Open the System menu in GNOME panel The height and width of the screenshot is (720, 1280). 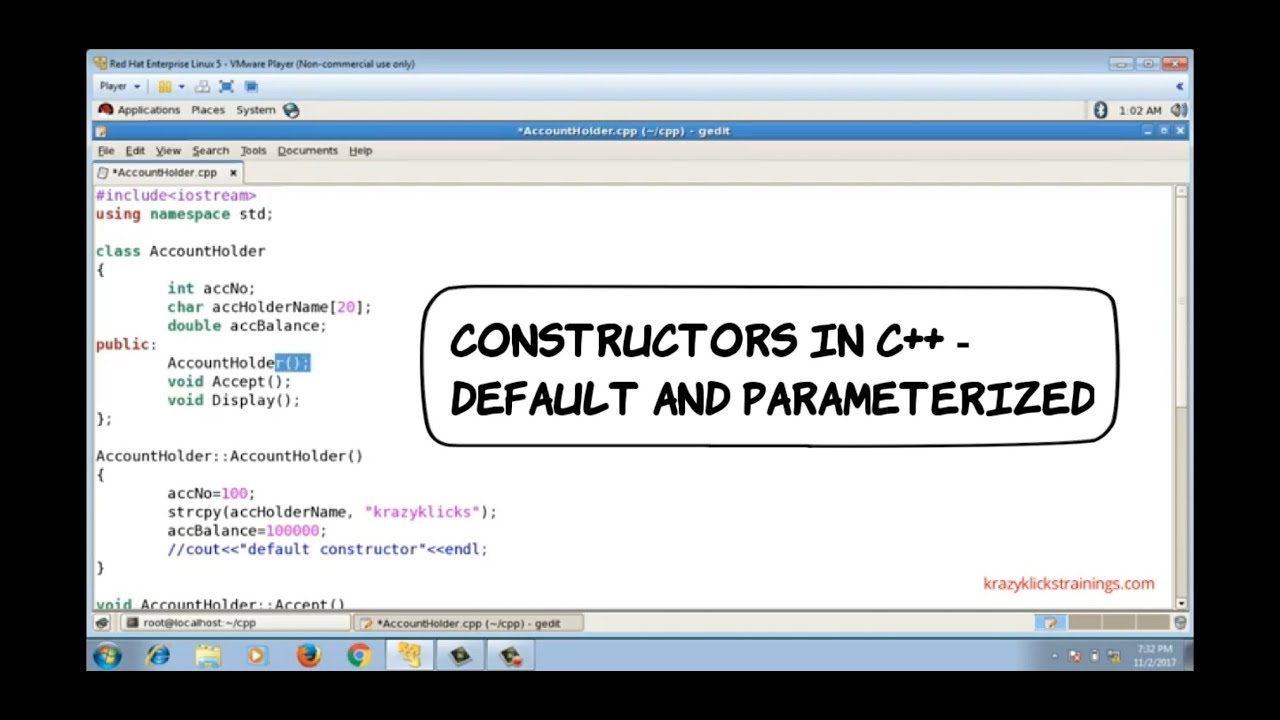255,110
